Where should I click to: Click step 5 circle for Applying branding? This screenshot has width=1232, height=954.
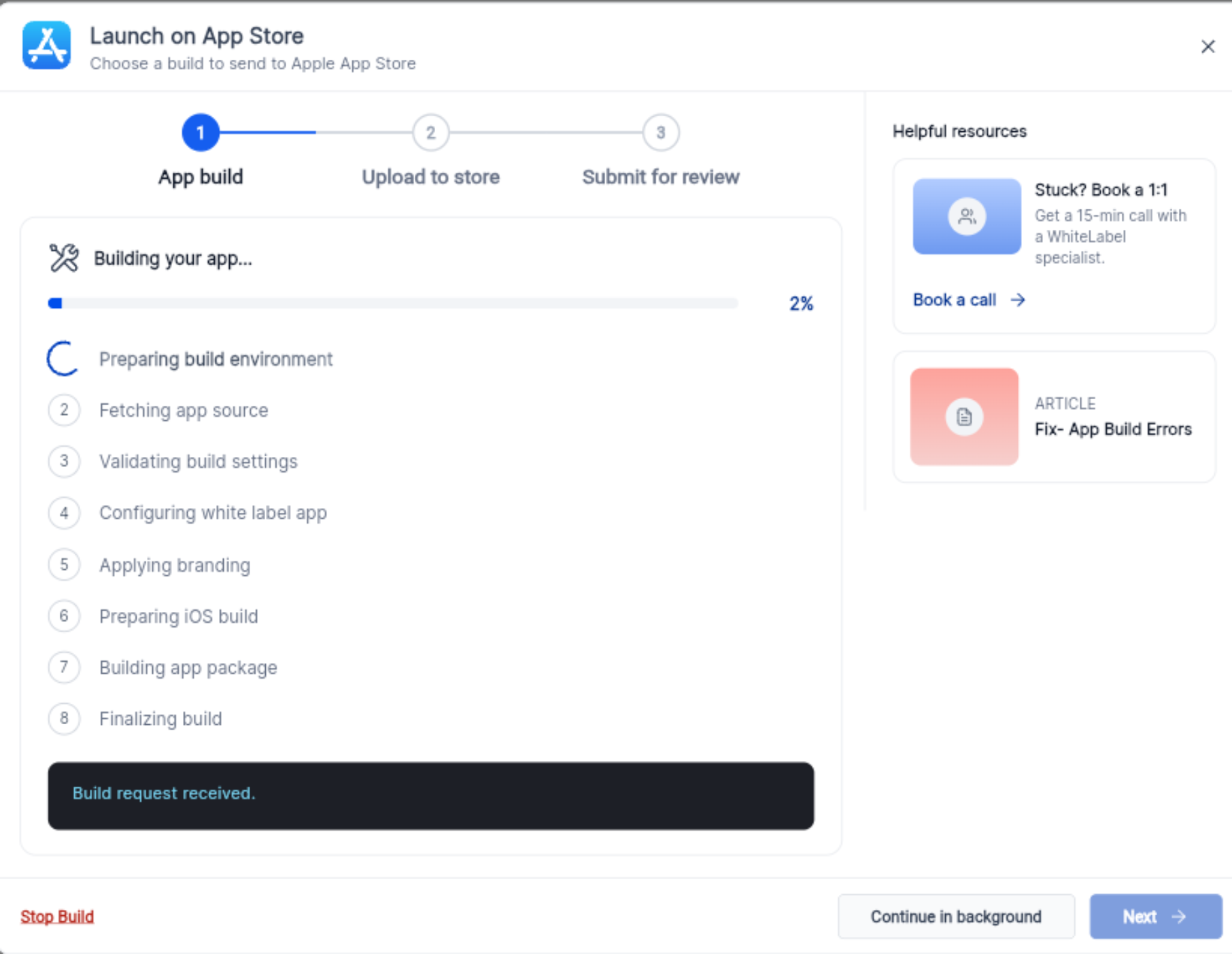point(64,564)
